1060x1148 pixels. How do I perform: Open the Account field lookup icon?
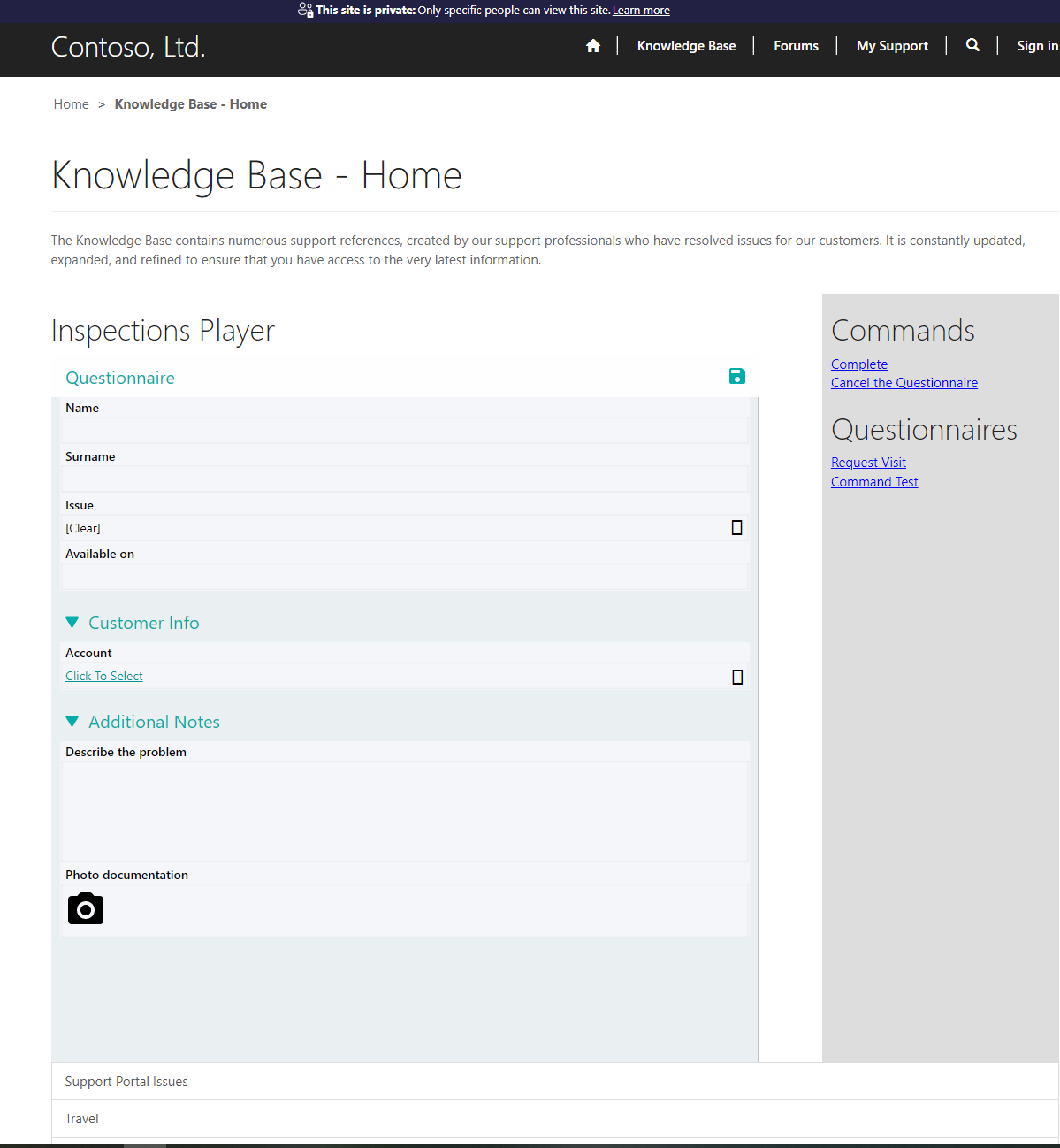tap(737, 677)
